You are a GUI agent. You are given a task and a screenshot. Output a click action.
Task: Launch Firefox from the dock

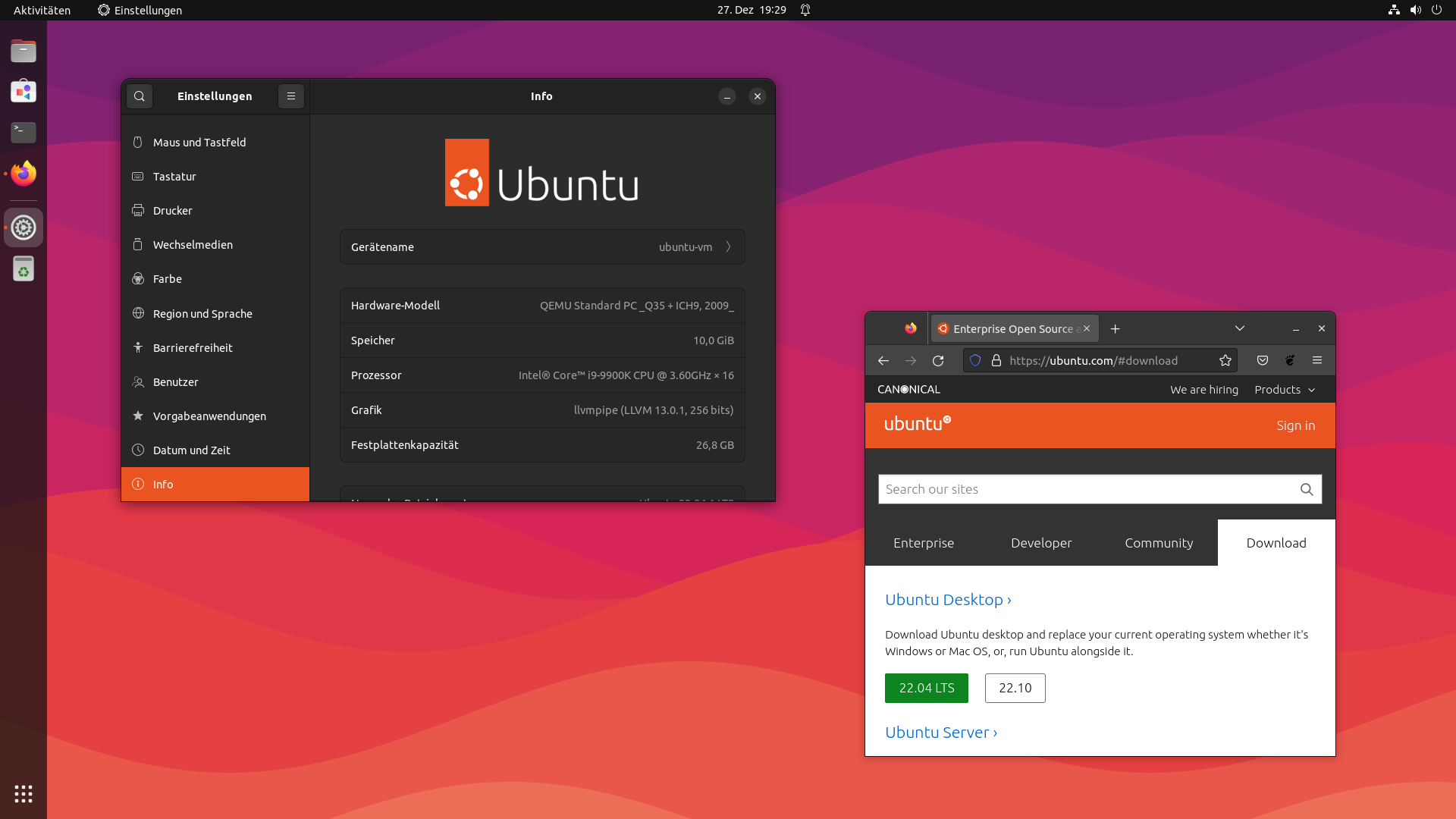tap(23, 174)
